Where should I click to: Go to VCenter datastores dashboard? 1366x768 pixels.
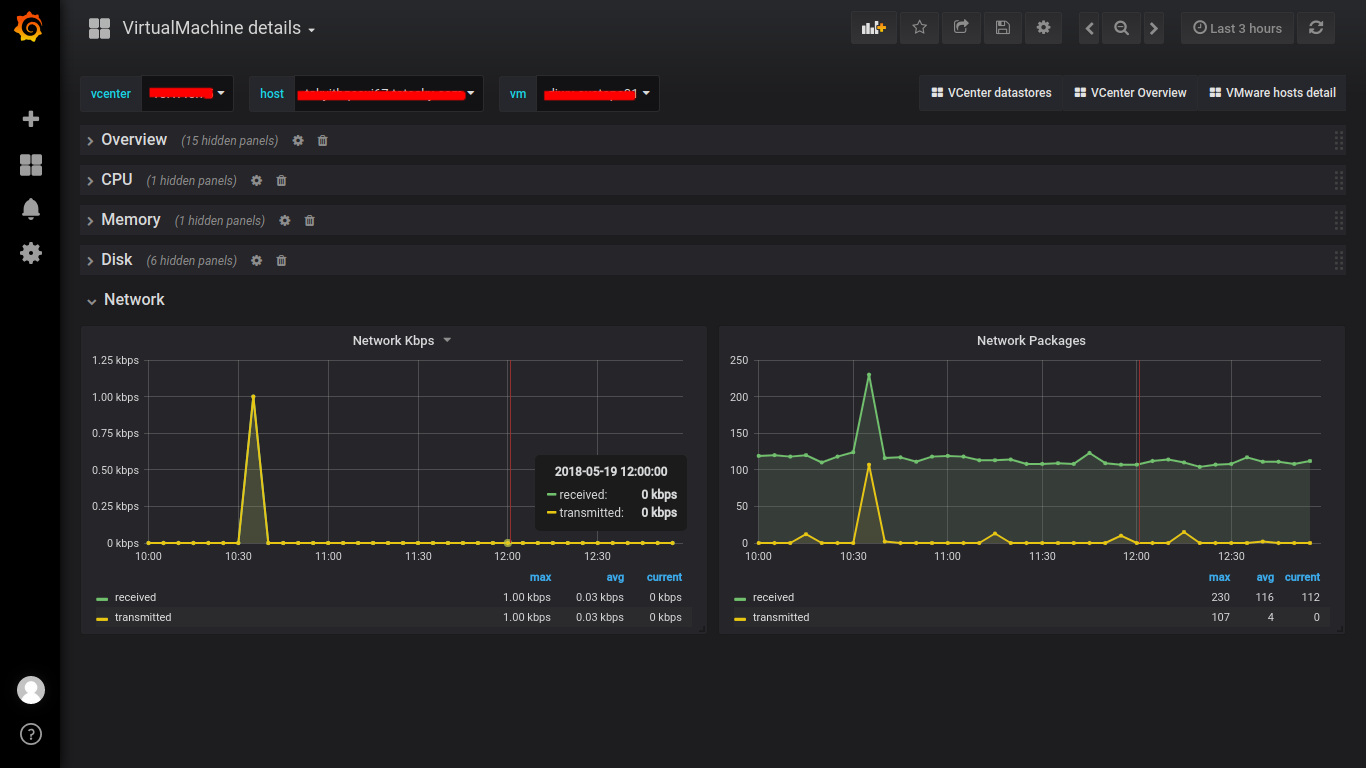coord(991,93)
